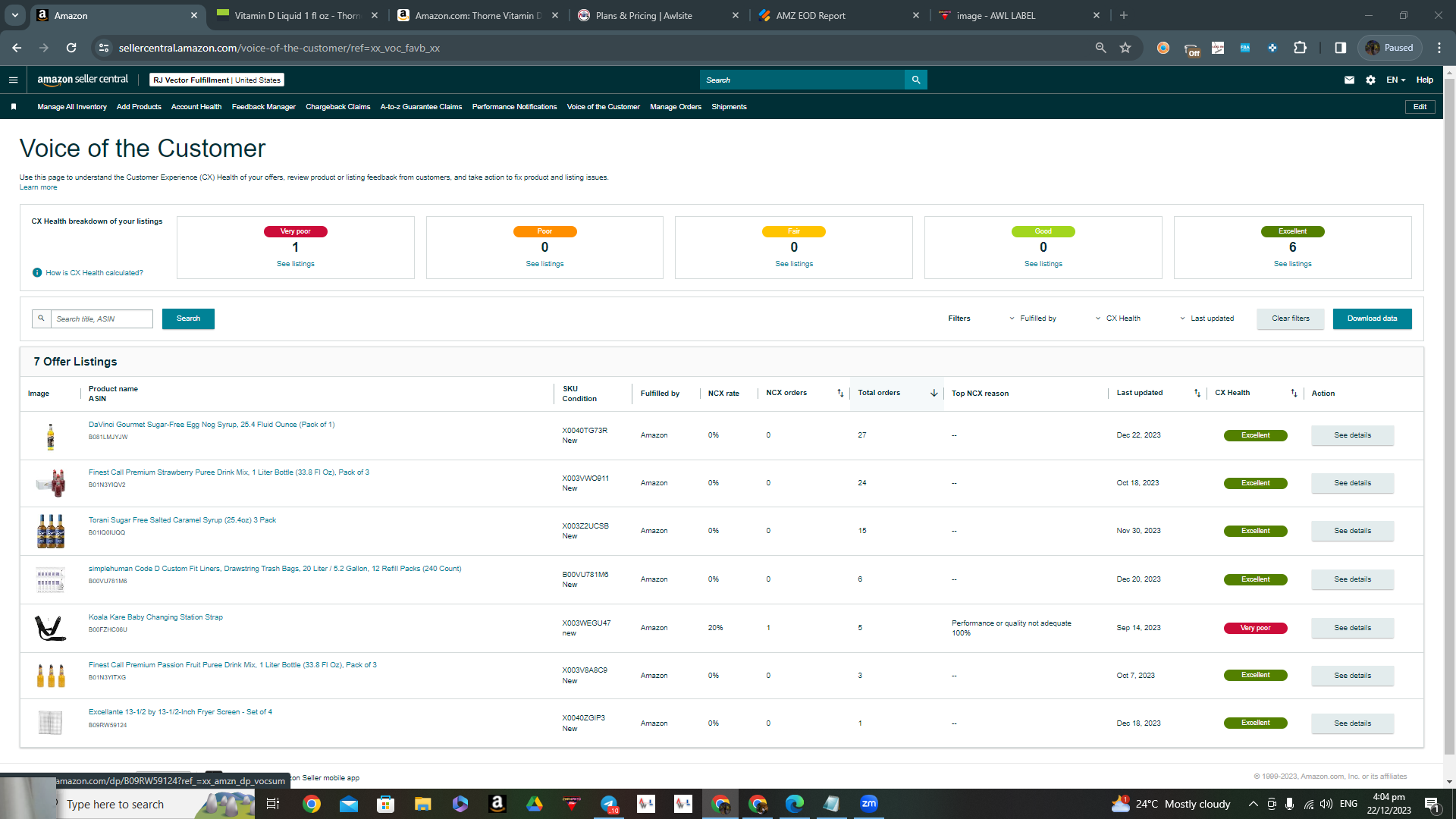Open Chrome three-dot menu
The height and width of the screenshot is (819, 1456).
[1439, 48]
